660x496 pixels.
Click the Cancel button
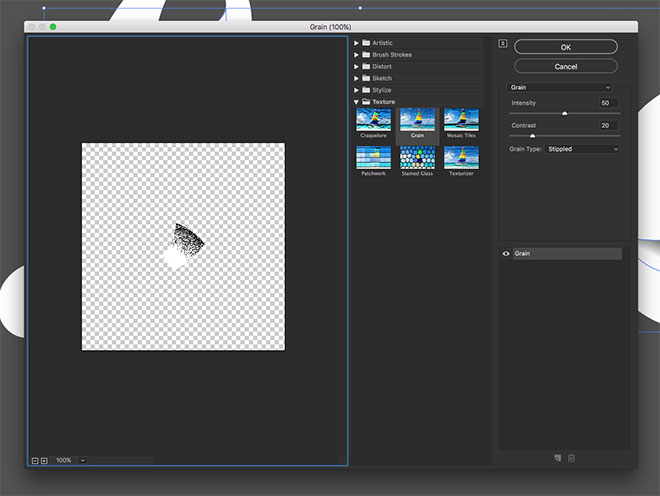pyautogui.click(x=566, y=66)
